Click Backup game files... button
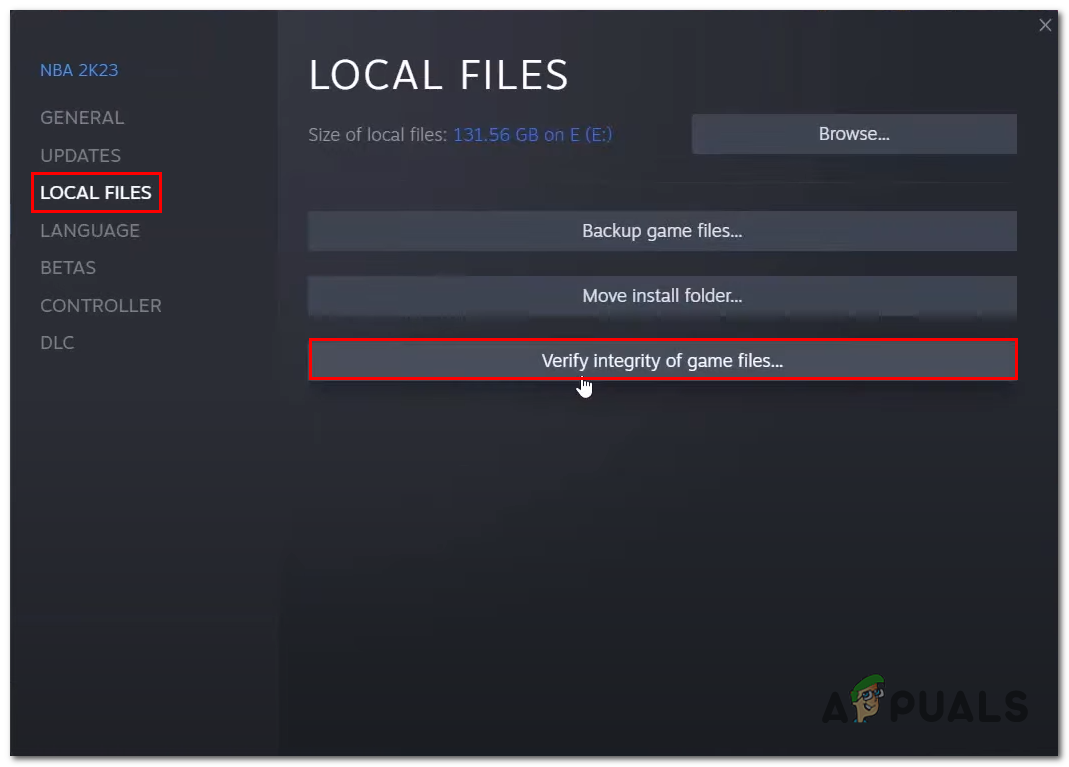Image resolution: width=1069 pixels, height=767 pixels. tap(662, 231)
